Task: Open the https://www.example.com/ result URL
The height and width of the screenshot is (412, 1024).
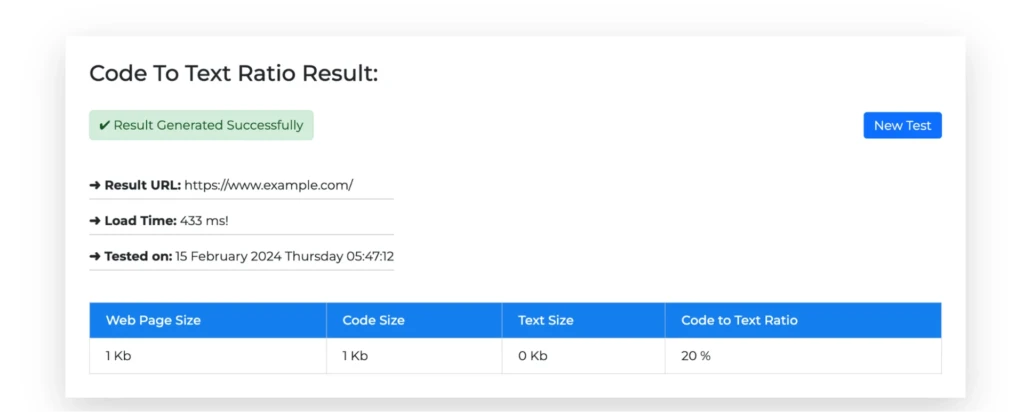Action: [269, 185]
